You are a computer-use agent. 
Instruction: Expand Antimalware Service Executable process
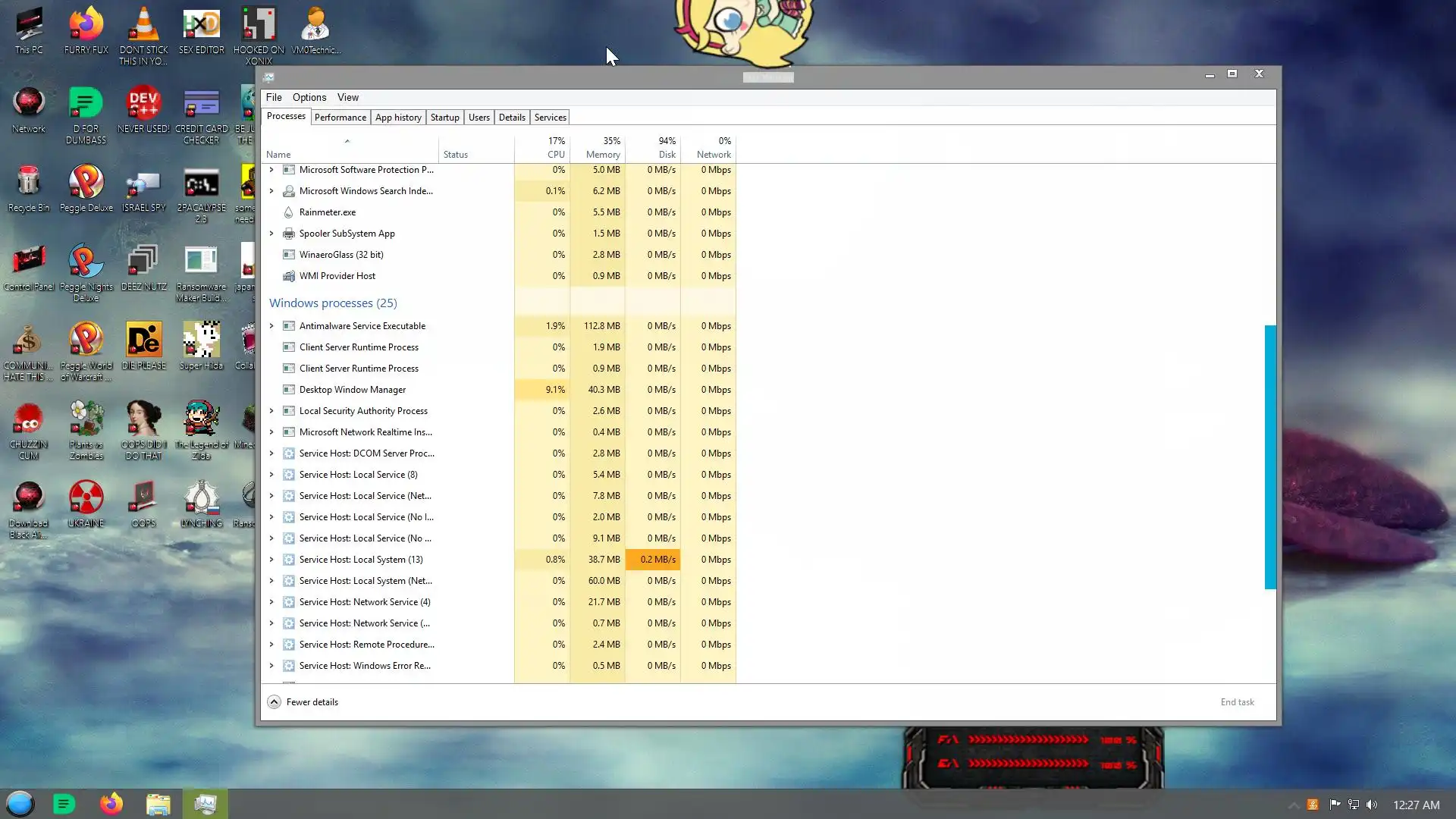[x=271, y=326]
